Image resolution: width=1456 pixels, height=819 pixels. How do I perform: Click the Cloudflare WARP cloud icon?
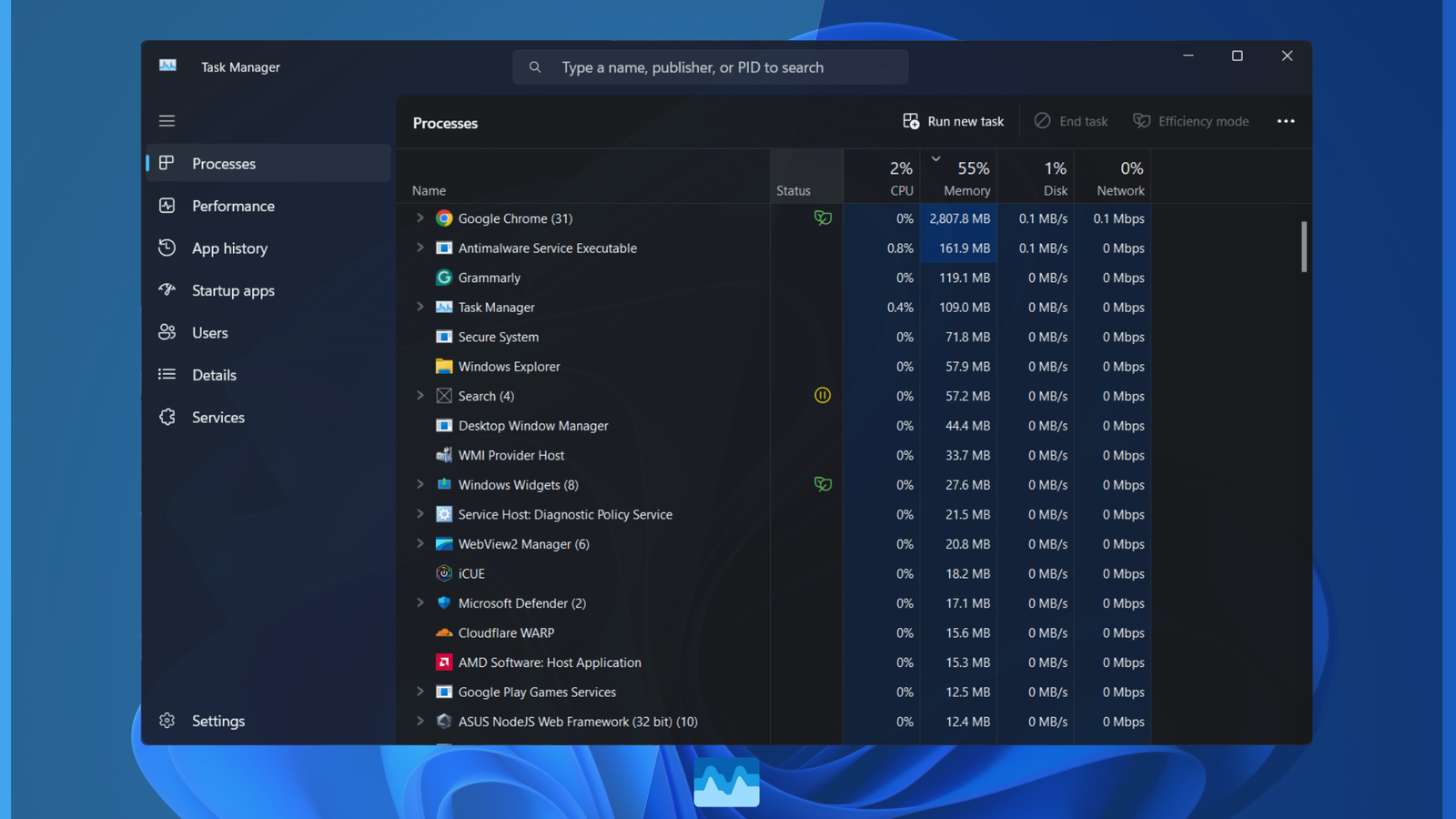444,632
